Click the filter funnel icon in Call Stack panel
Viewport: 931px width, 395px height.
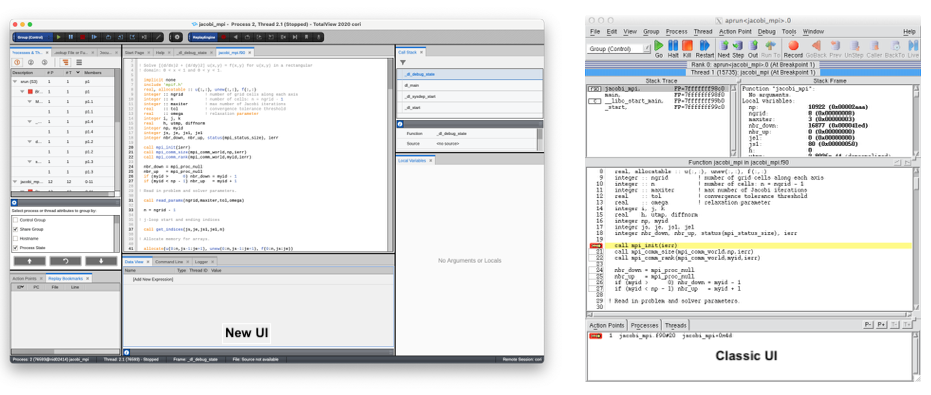403,62
